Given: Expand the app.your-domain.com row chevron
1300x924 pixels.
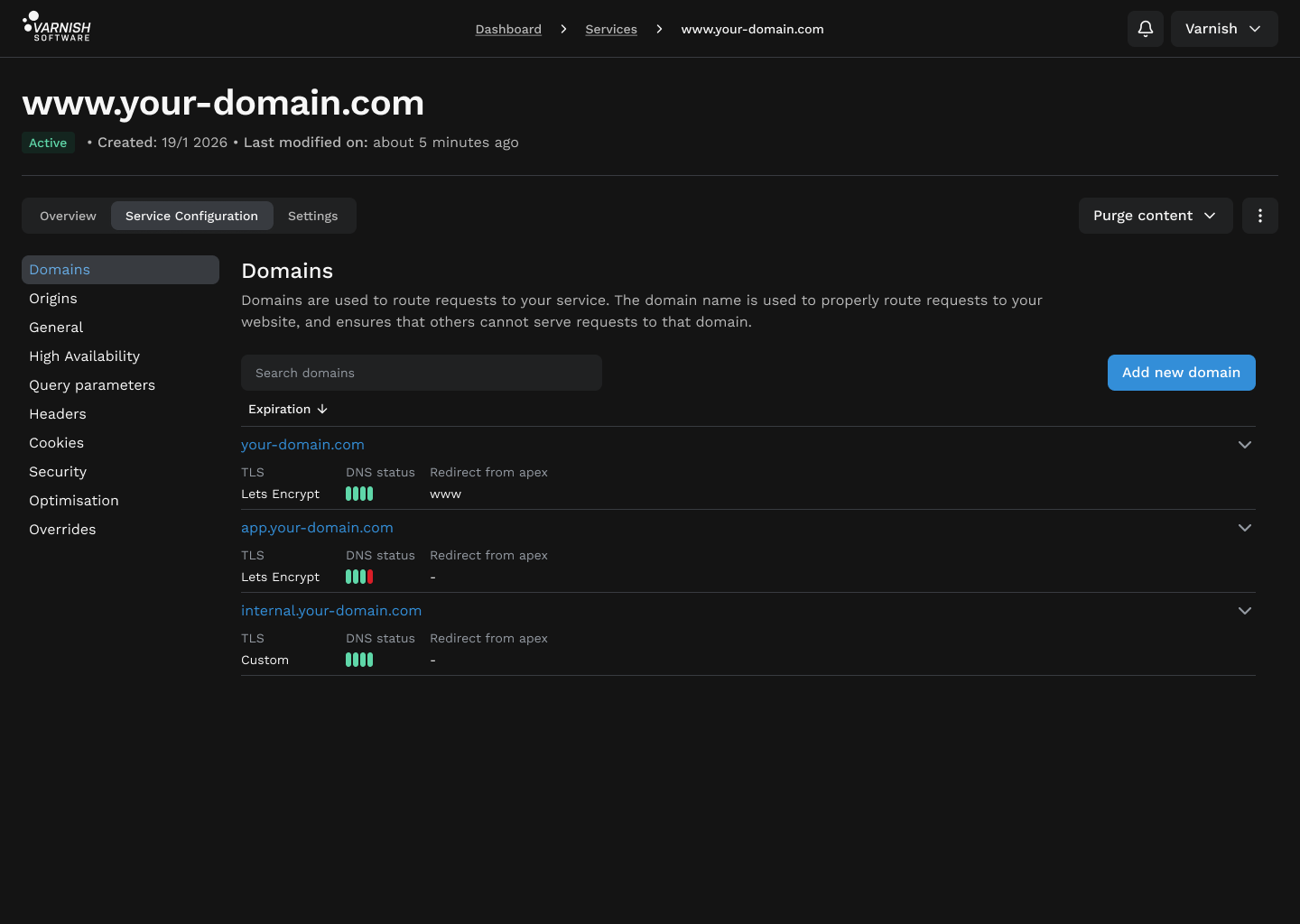Looking at the screenshot, I should 1244,528.
